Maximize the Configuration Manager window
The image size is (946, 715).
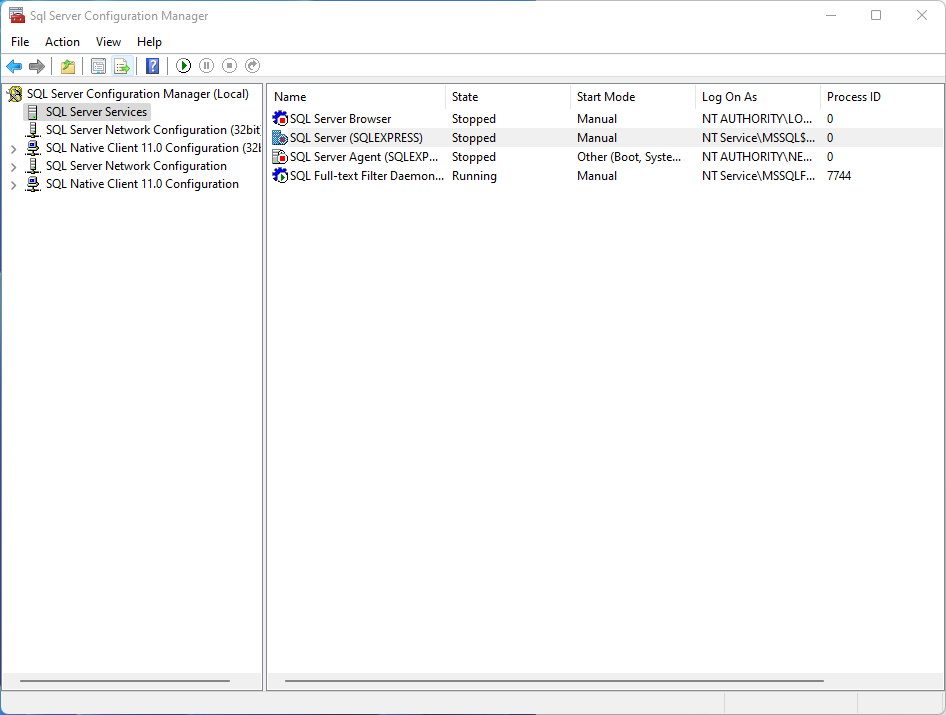pyautogui.click(x=876, y=15)
